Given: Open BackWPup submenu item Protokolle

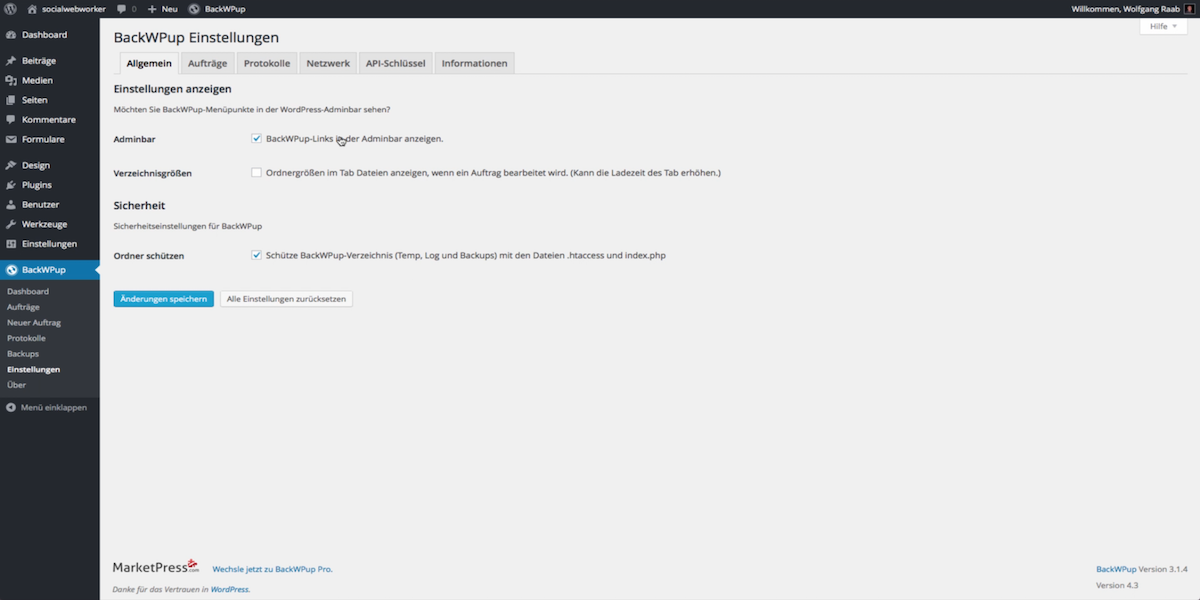Looking at the screenshot, I should pos(26,338).
